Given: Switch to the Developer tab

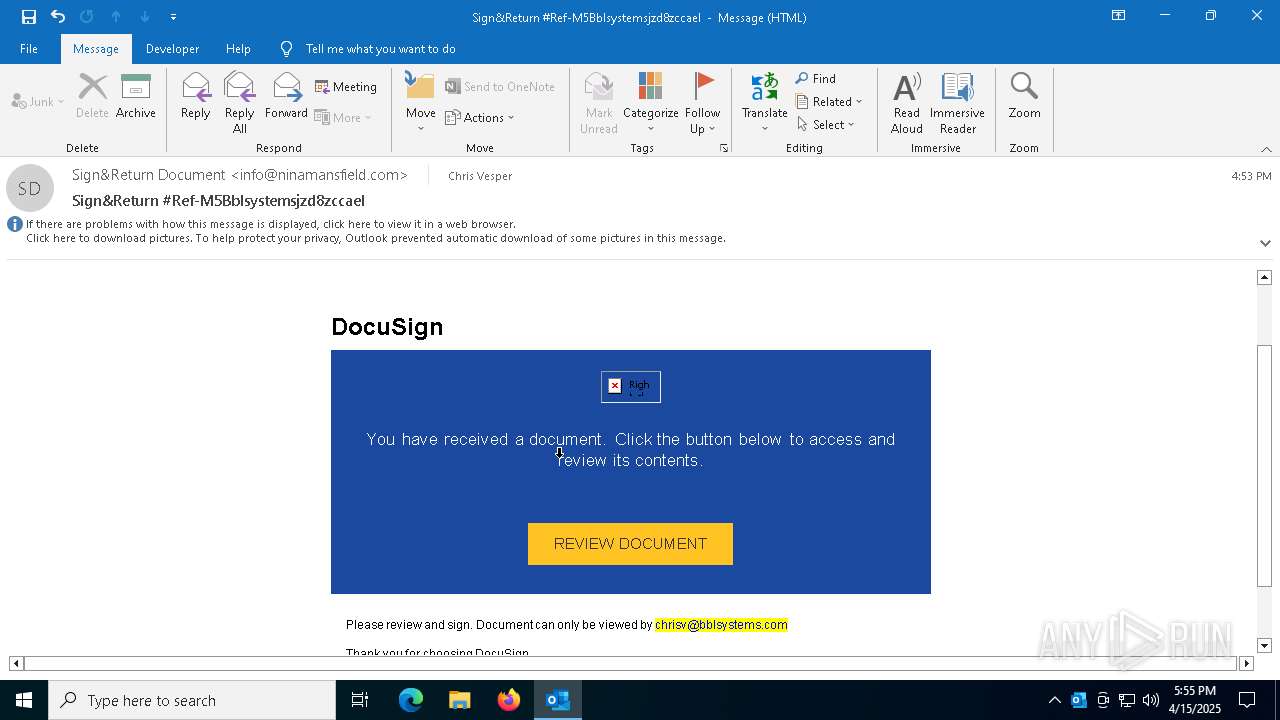Looking at the screenshot, I should click(172, 49).
